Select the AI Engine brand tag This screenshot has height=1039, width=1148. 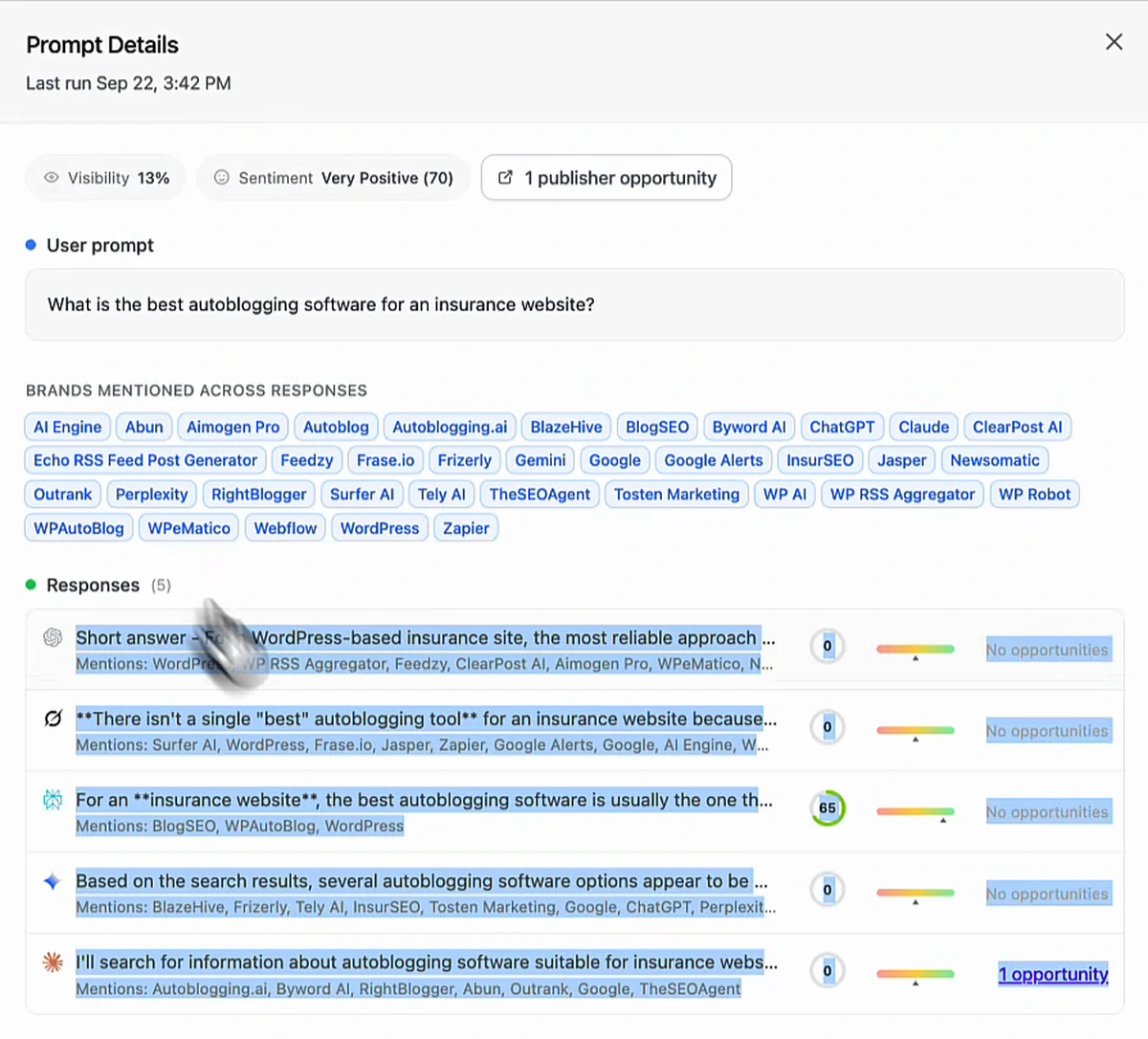(67, 427)
